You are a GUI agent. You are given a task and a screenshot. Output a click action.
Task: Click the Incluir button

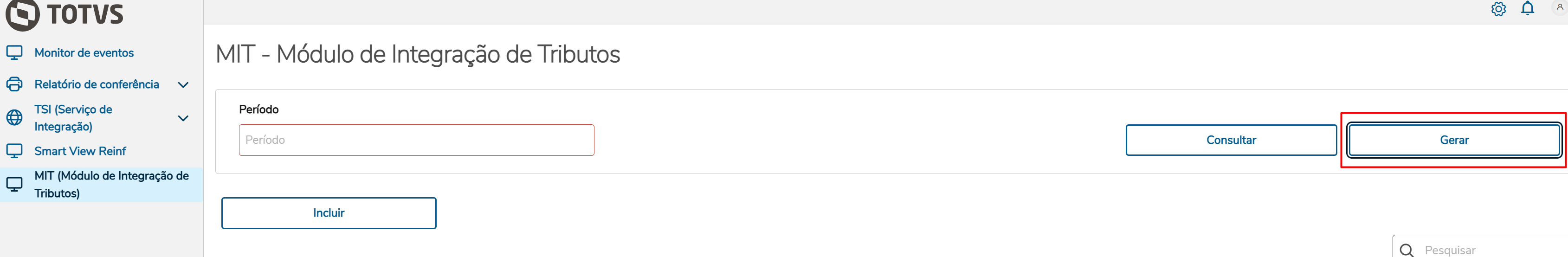pos(329,212)
